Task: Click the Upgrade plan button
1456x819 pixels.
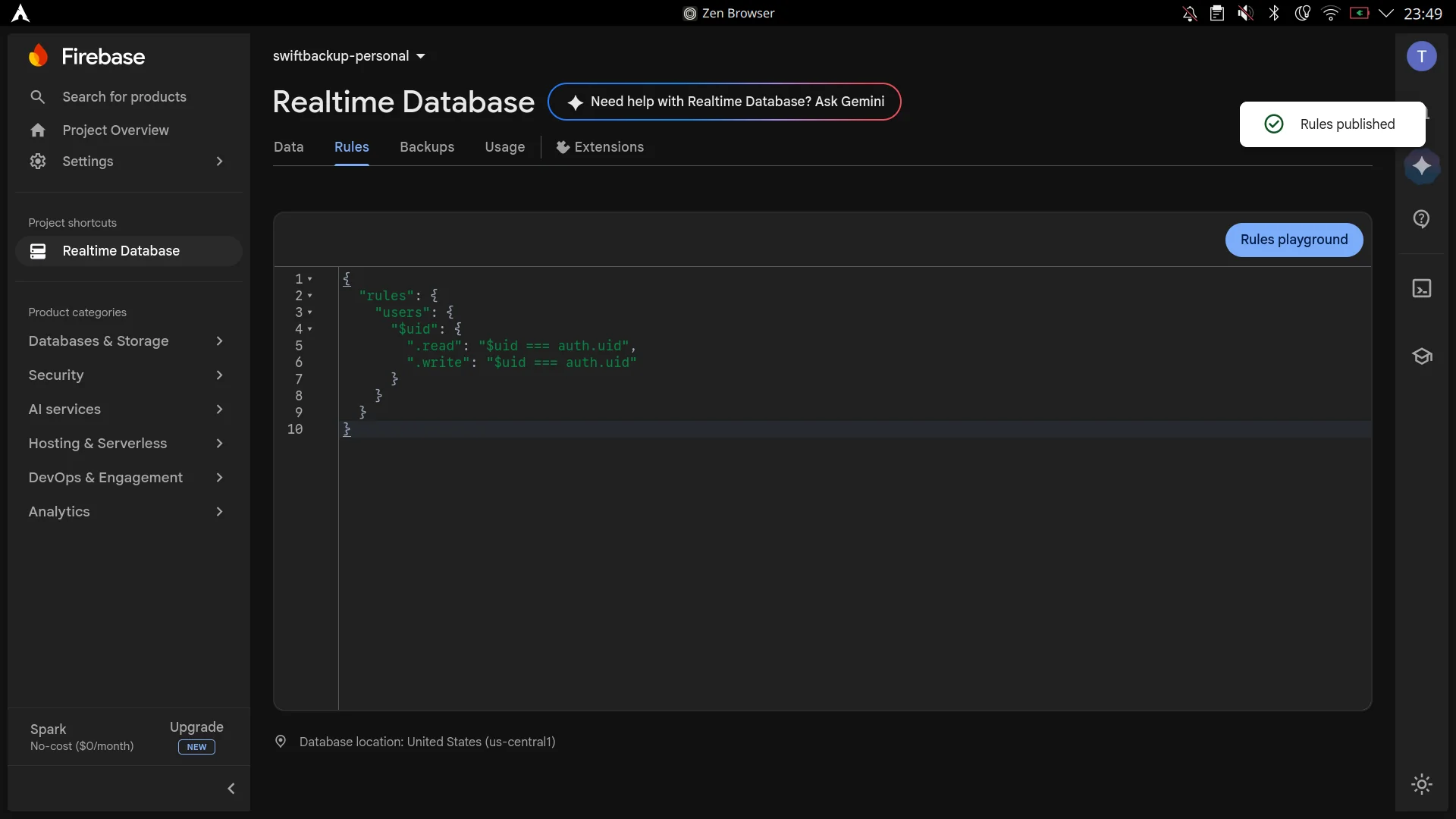Action: tap(196, 727)
